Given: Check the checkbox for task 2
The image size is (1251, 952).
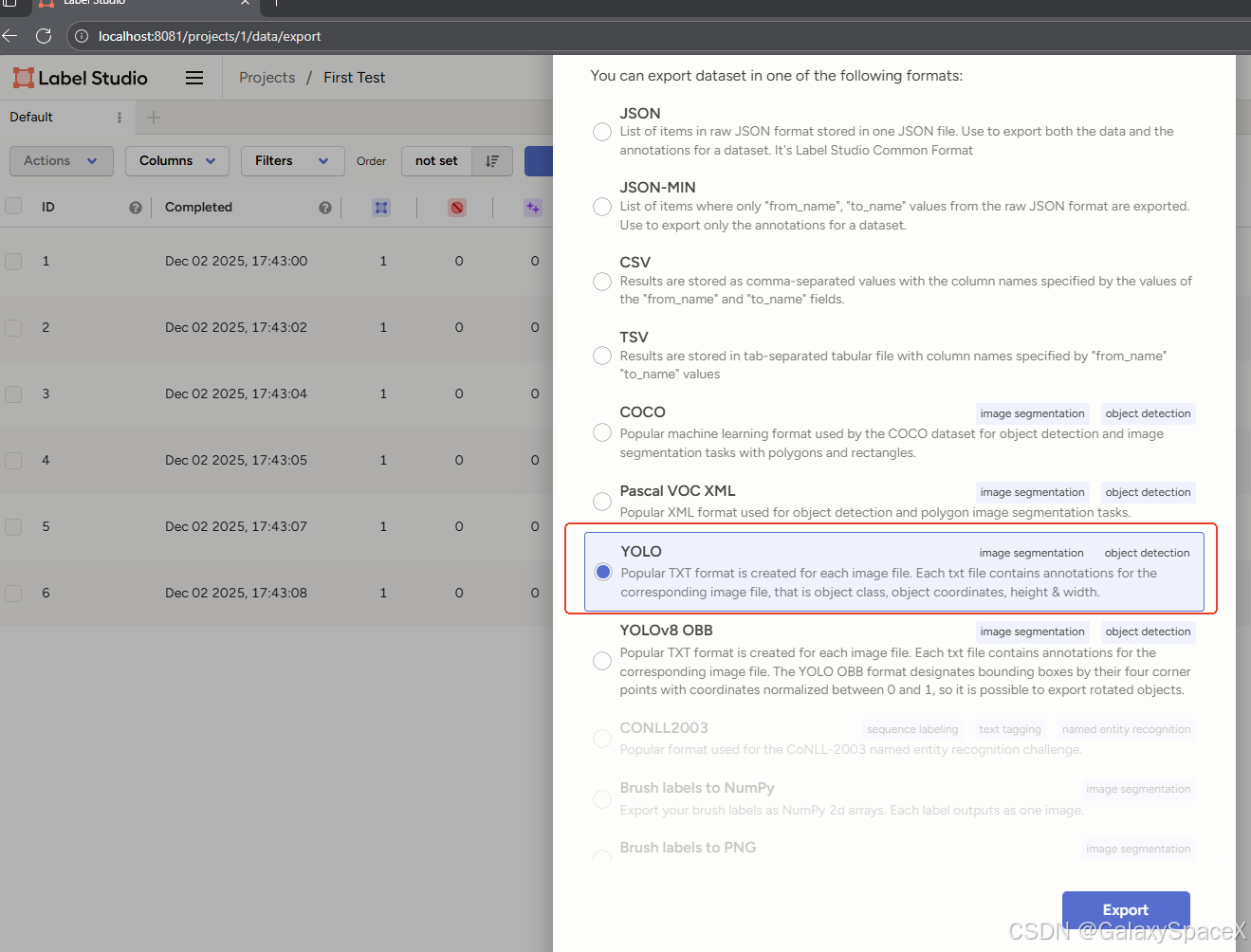Looking at the screenshot, I should pyautogui.click(x=13, y=327).
